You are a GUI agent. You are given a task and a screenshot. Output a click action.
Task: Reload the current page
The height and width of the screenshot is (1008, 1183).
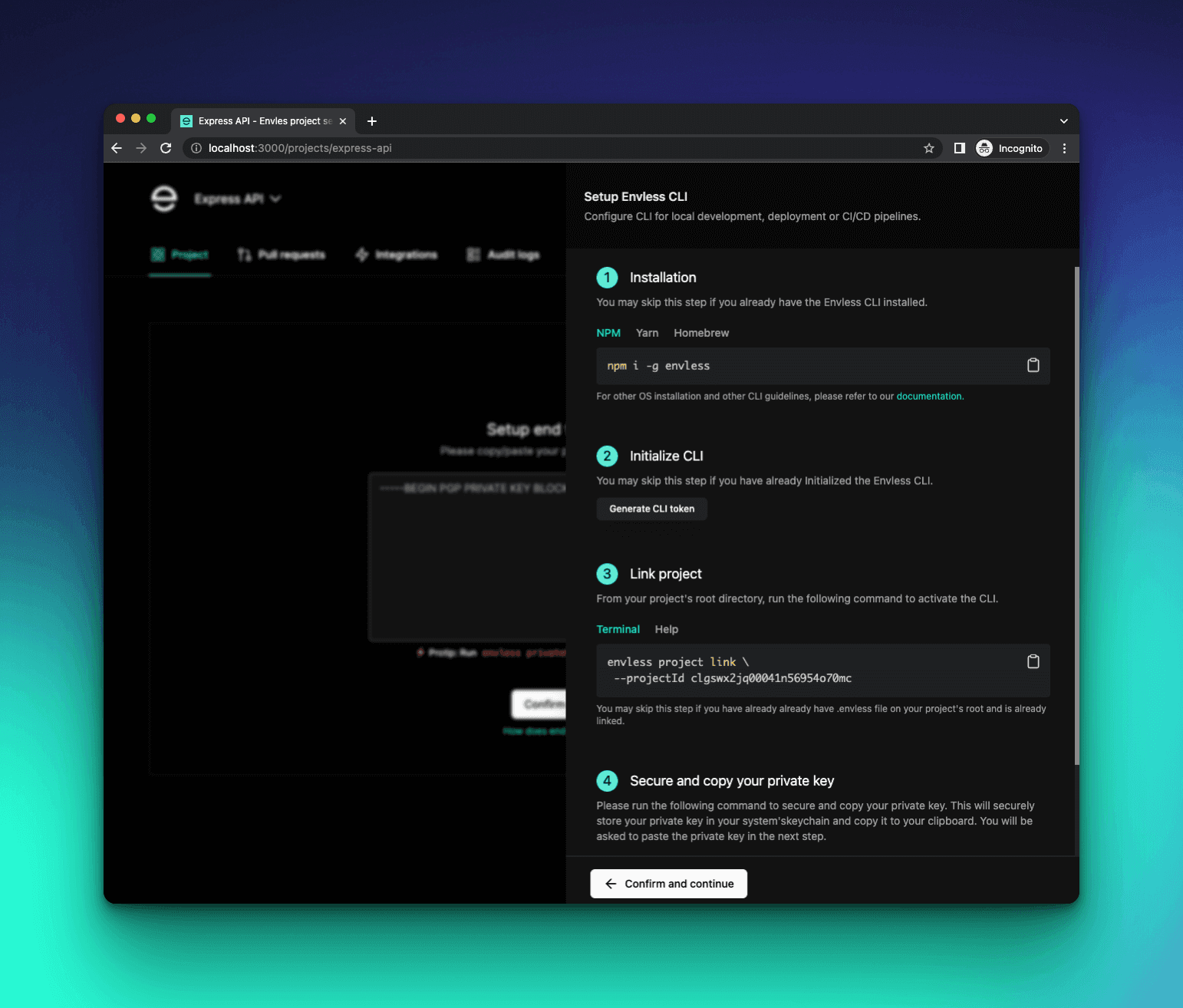coord(166,148)
